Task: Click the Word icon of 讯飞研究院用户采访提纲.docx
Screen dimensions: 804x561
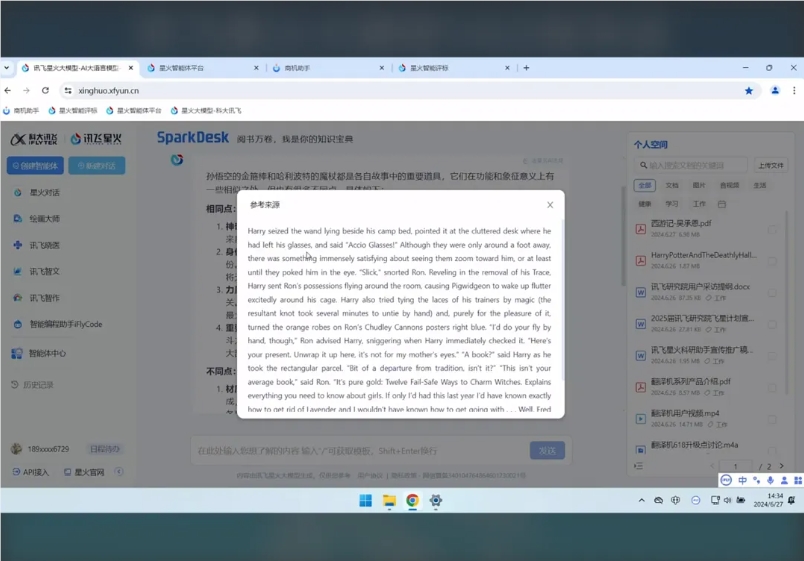Action: 640,292
